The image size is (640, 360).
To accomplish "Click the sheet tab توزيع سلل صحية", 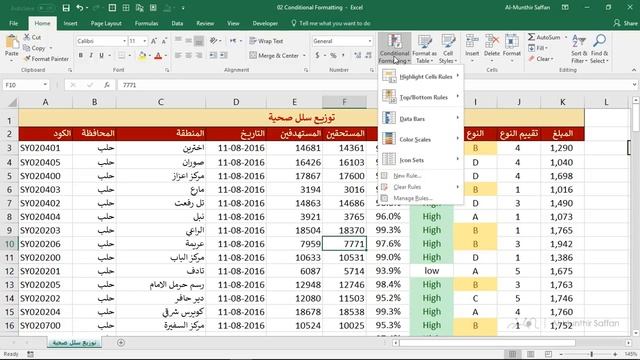I will coord(74,343).
